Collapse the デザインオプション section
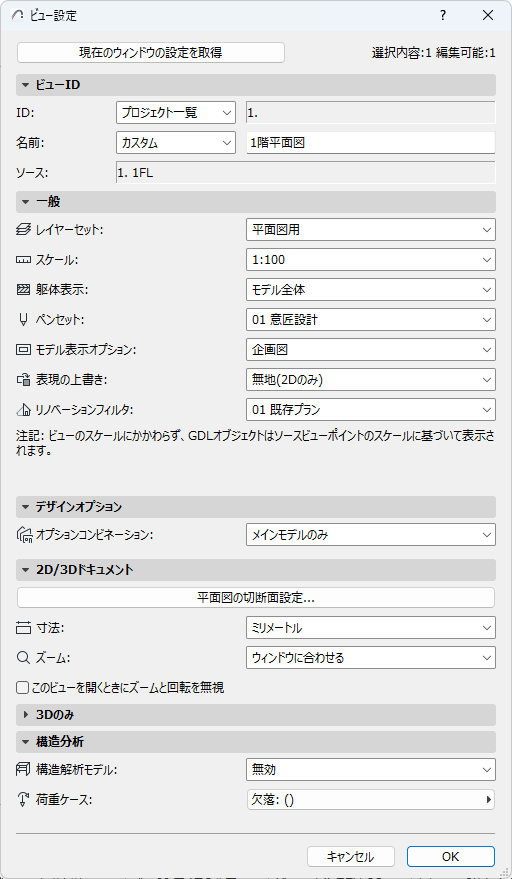 (x=256, y=507)
